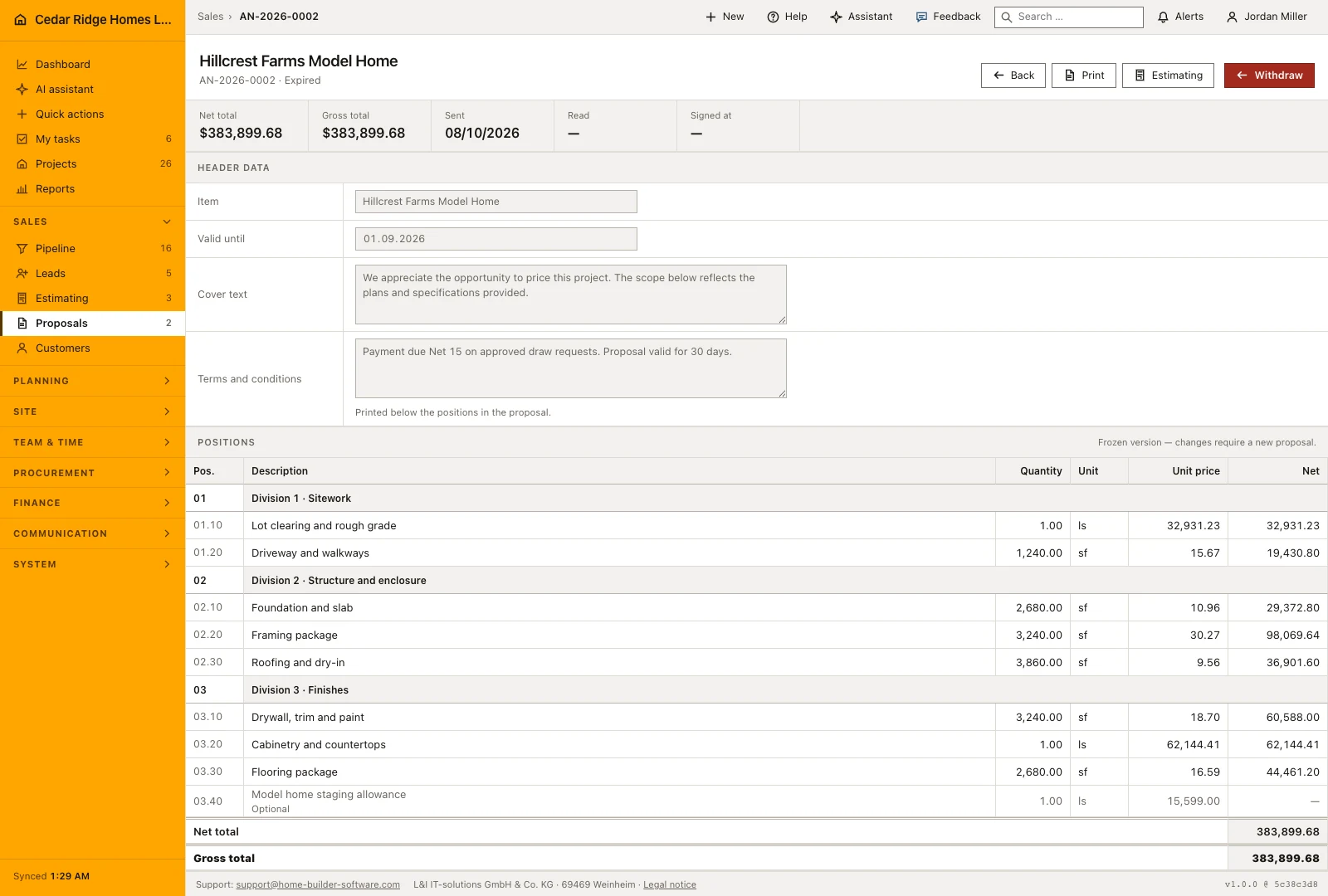Open Estimating from the proposal header

tap(1168, 75)
